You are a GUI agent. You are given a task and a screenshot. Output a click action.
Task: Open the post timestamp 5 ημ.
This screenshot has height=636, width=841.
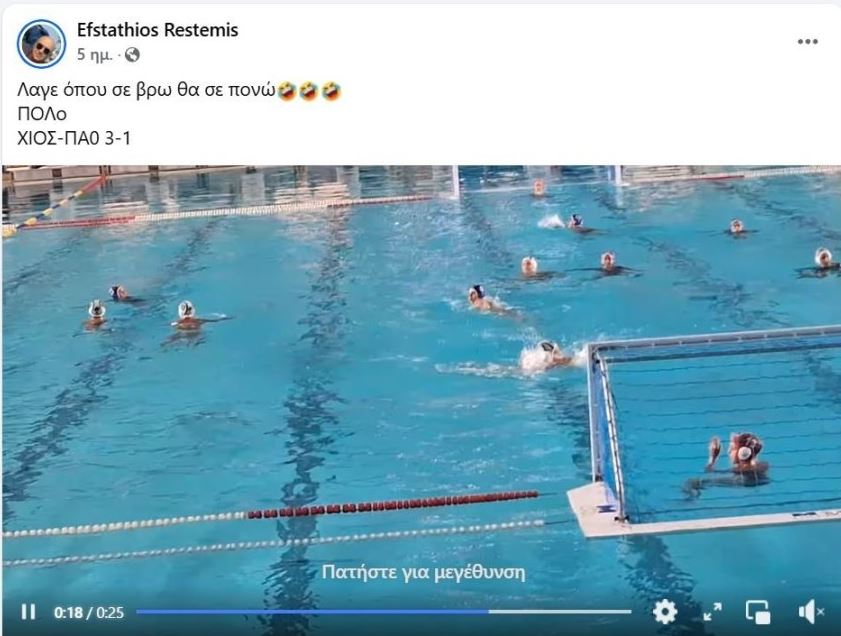(x=94, y=55)
